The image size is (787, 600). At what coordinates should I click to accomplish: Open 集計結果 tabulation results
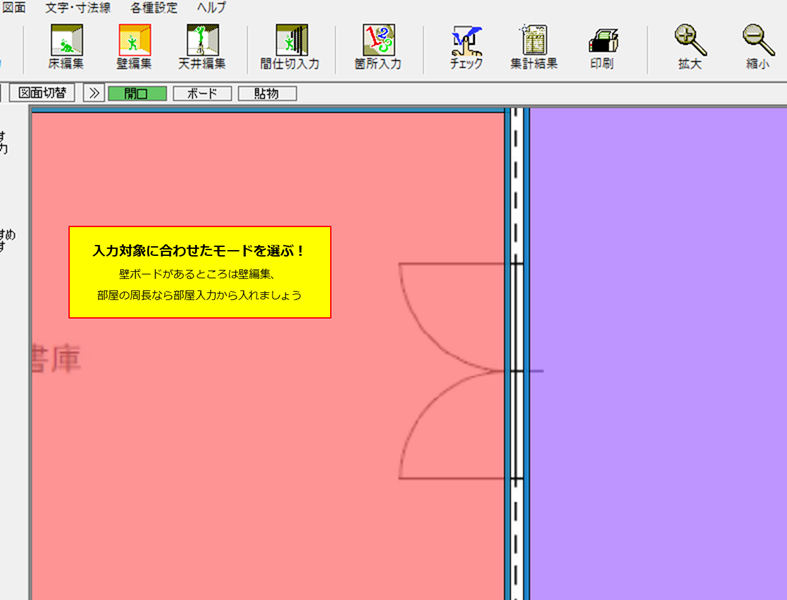click(x=532, y=47)
